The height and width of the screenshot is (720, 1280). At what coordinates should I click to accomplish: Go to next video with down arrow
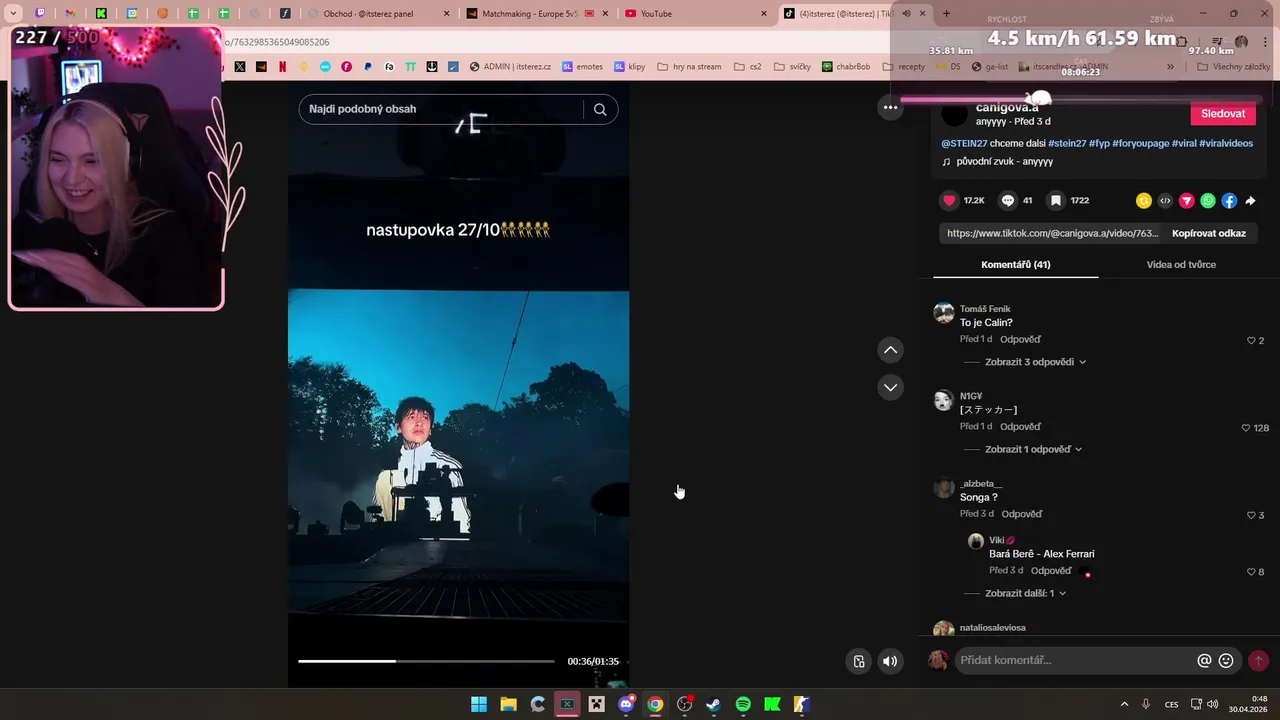(x=890, y=387)
